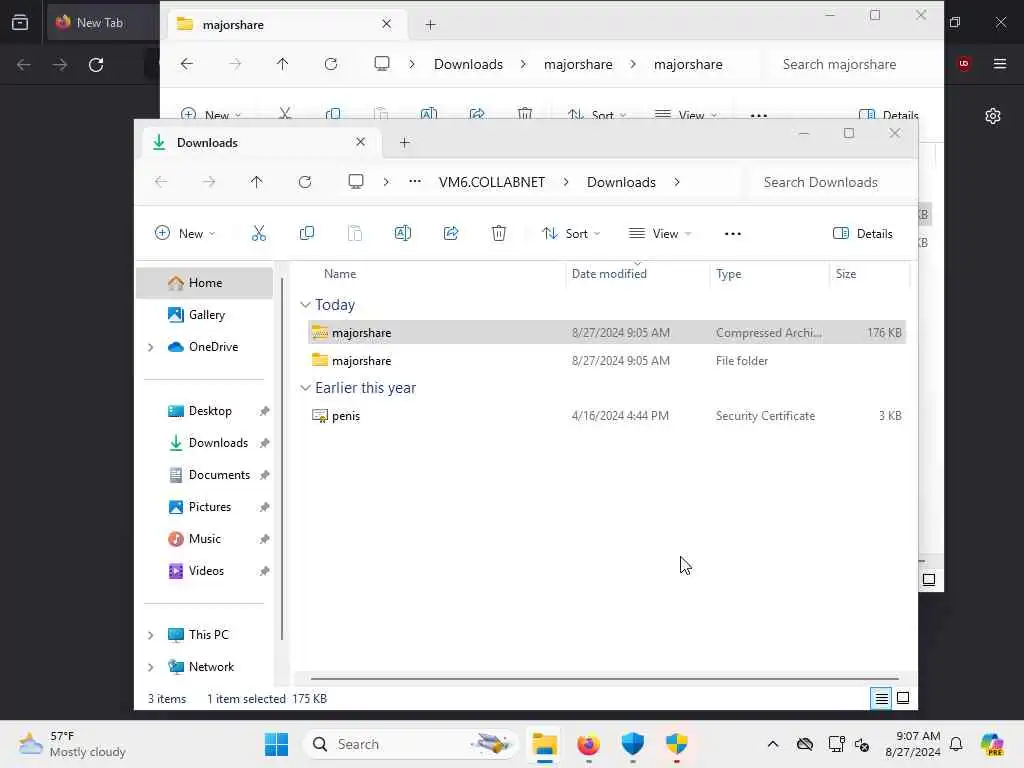Screen dimensions: 1024x768
Task: Select the majorshare compressed archive file
Action: [x=607, y=332]
